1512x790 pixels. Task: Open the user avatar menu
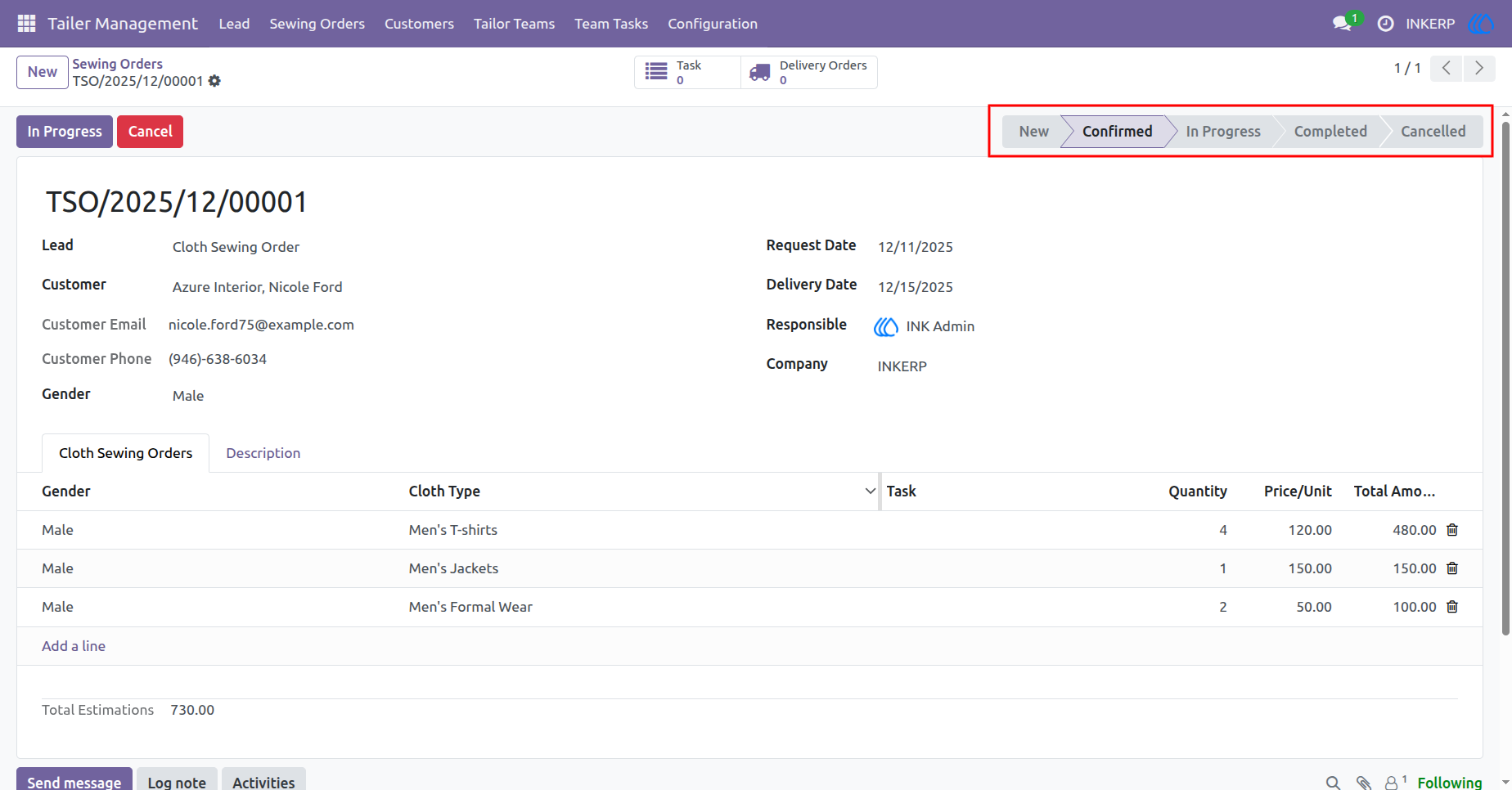coord(1480,24)
